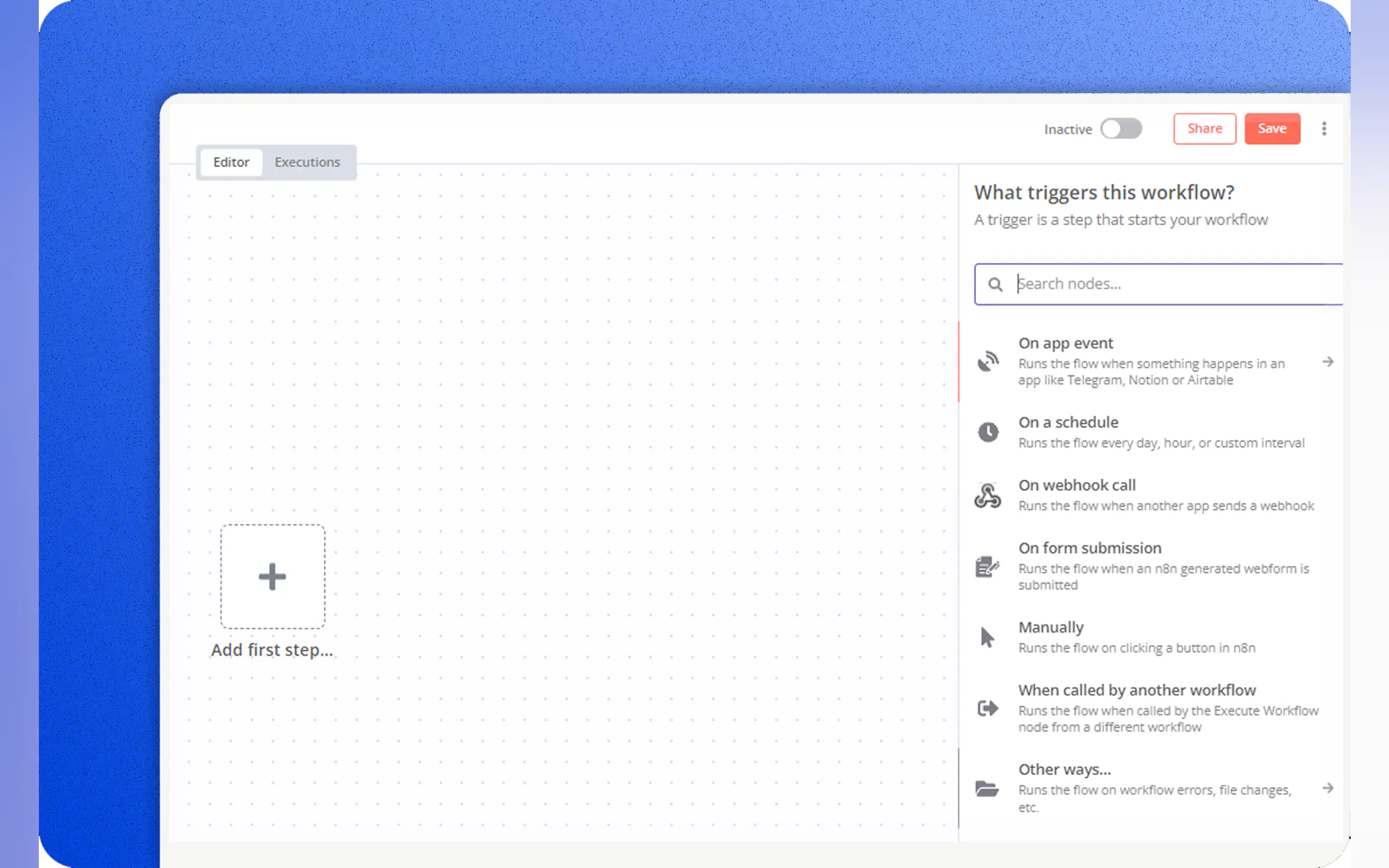Click the plus icon to add first step
This screenshot has width=1389, height=868.
272,576
